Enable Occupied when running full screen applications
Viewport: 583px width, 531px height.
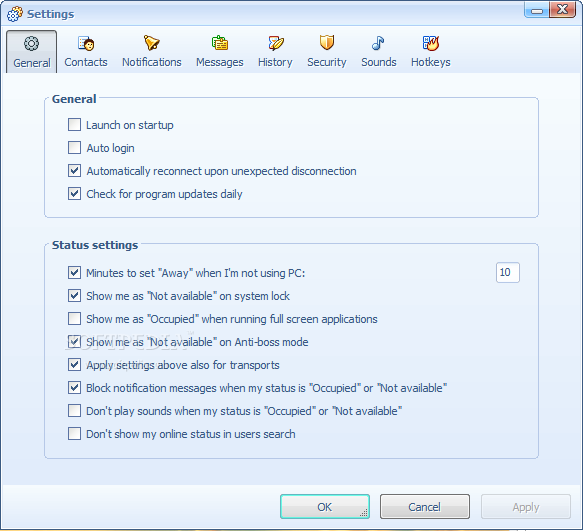click(74, 319)
